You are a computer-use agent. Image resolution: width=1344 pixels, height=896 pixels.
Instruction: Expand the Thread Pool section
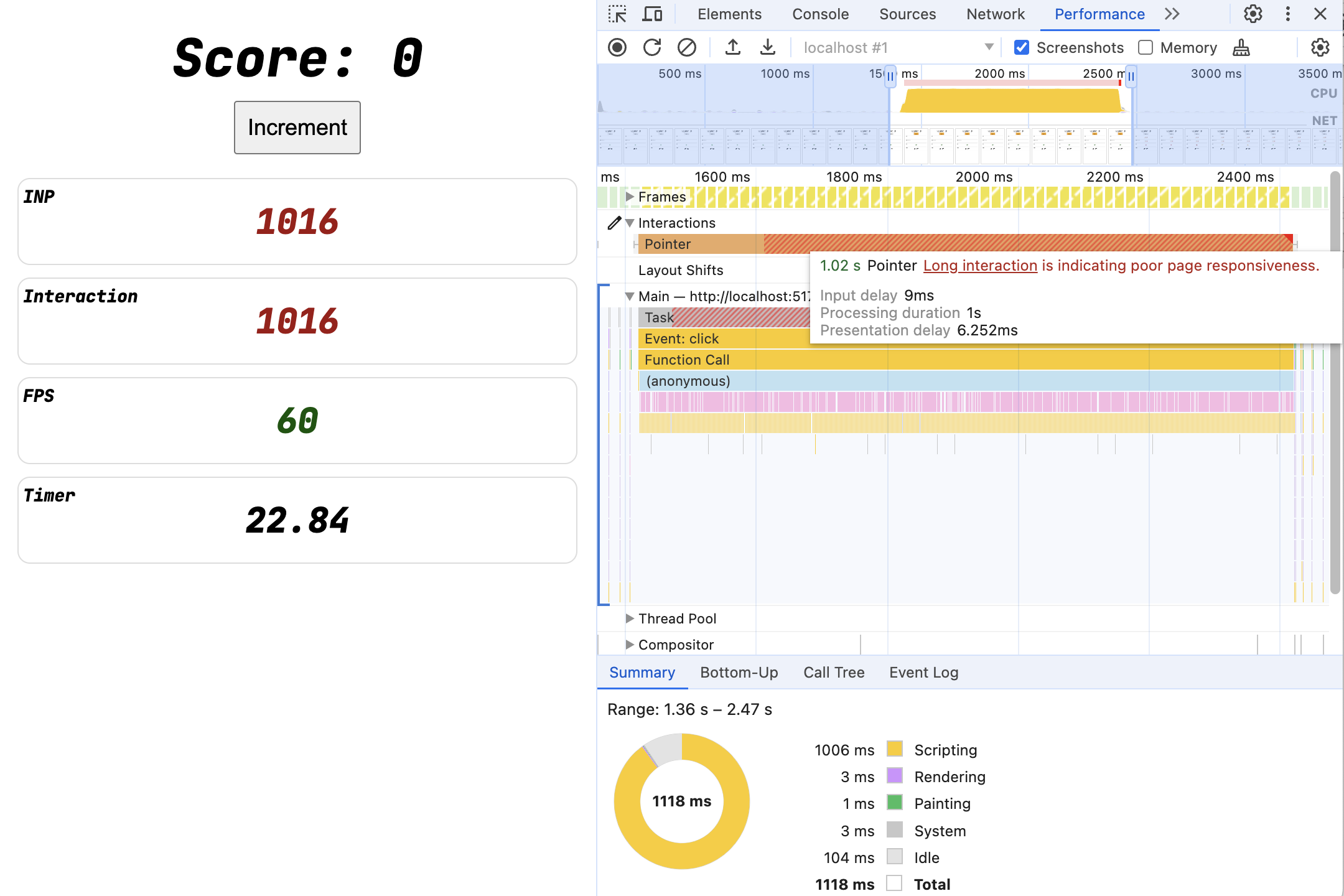pos(628,618)
